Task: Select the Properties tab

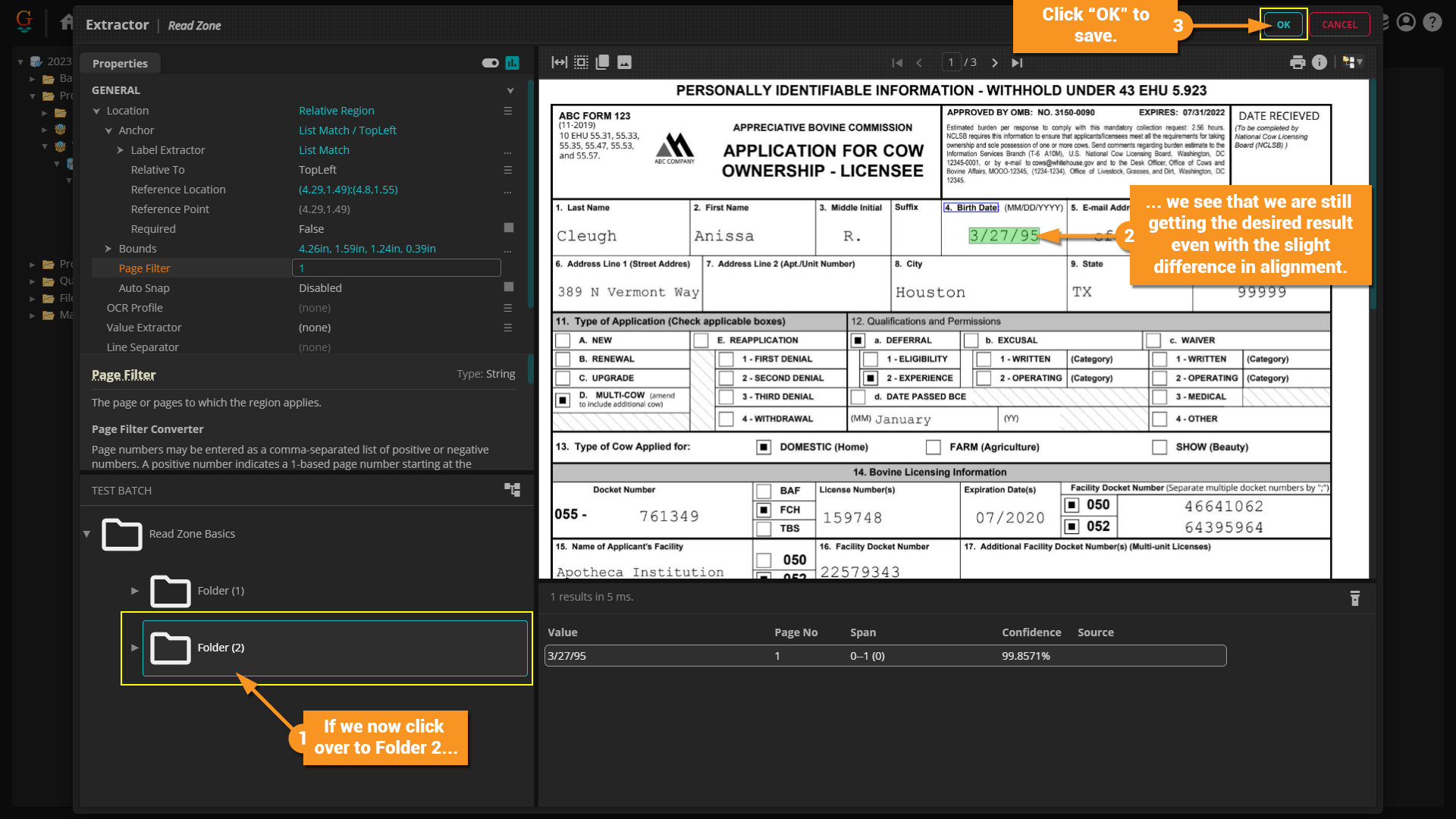Action: [x=120, y=64]
